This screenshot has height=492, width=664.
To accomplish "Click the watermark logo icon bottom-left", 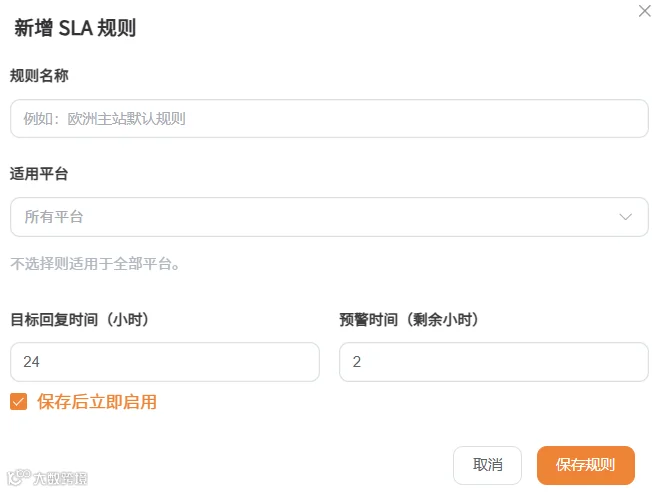I will [19, 478].
